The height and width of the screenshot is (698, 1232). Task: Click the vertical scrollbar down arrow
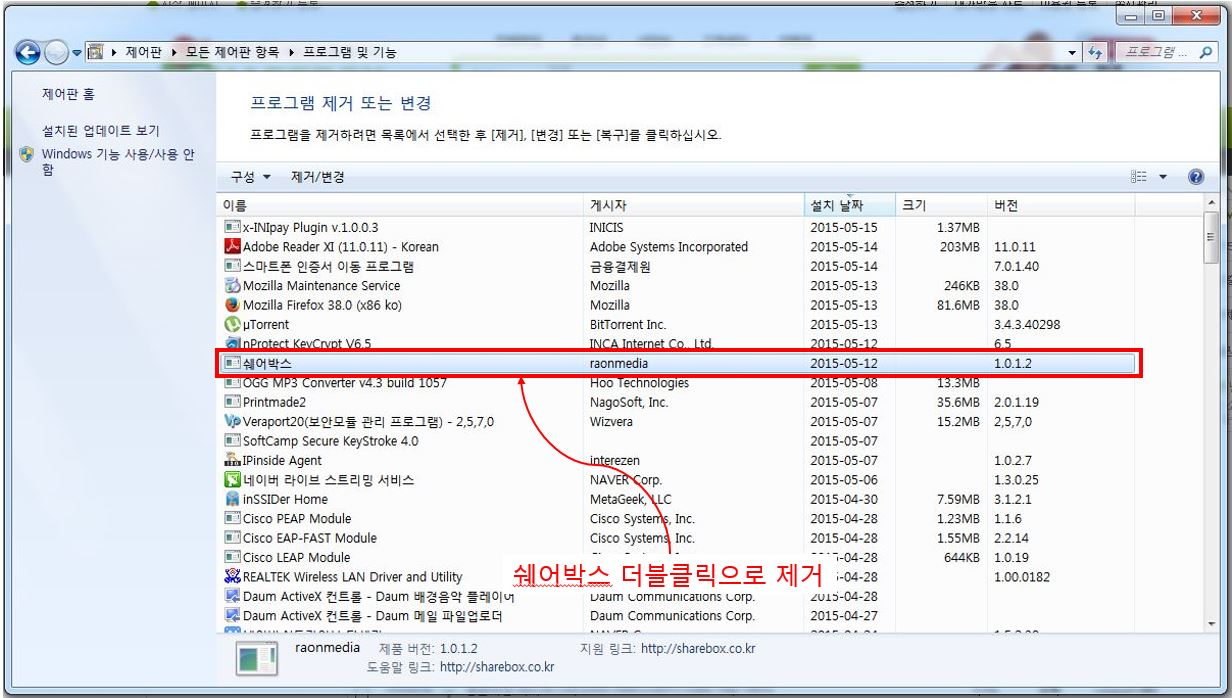(x=1212, y=624)
